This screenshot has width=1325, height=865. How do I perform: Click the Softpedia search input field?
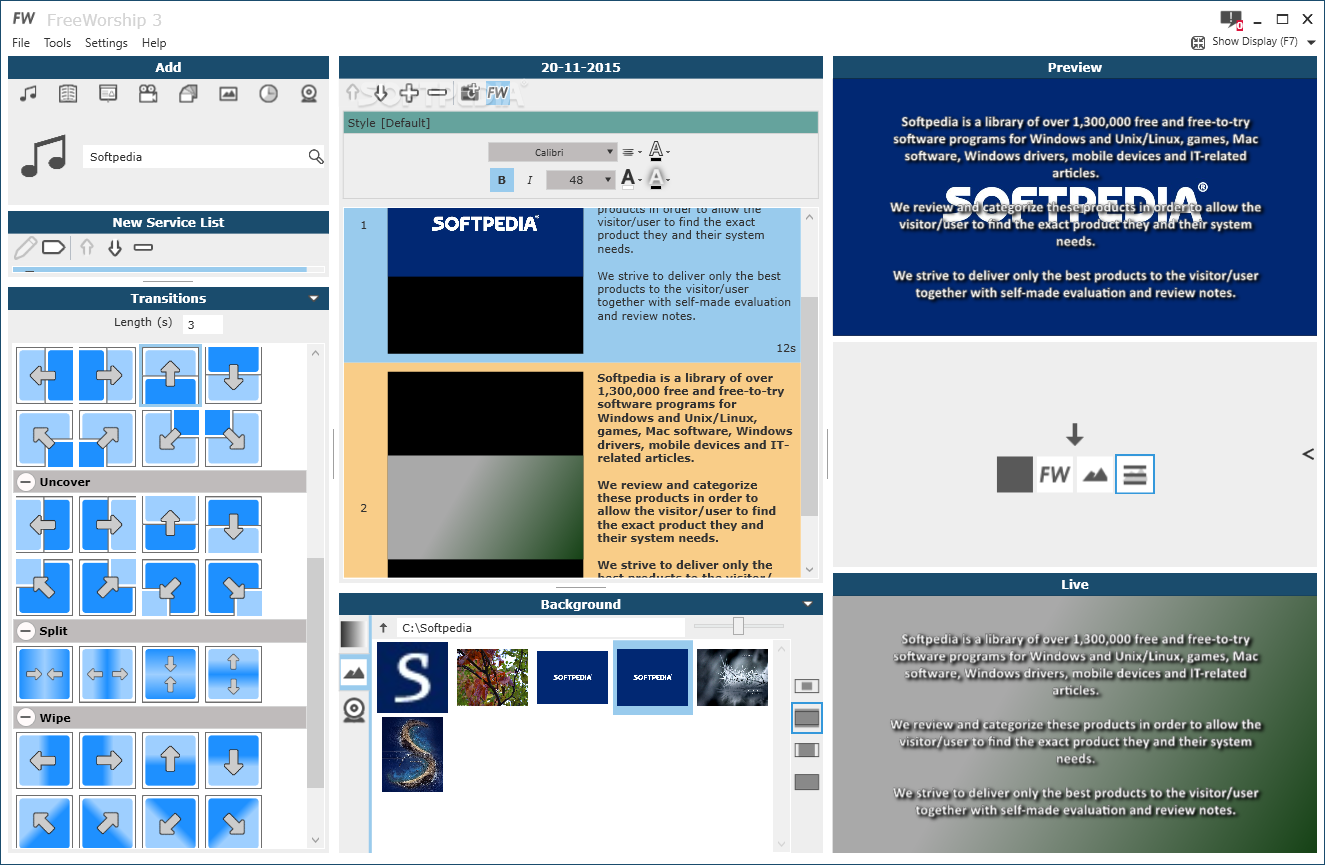pyautogui.click(x=195, y=157)
